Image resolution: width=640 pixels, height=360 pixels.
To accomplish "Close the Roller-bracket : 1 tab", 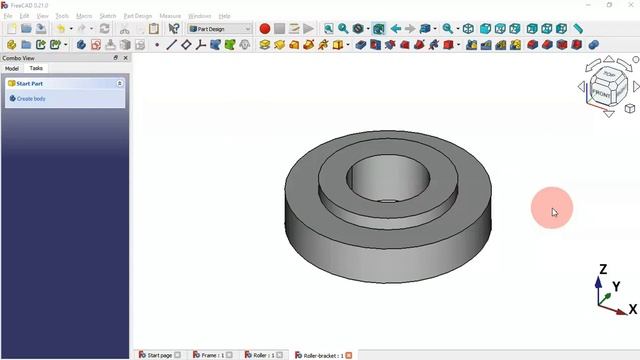I will coord(349,356).
